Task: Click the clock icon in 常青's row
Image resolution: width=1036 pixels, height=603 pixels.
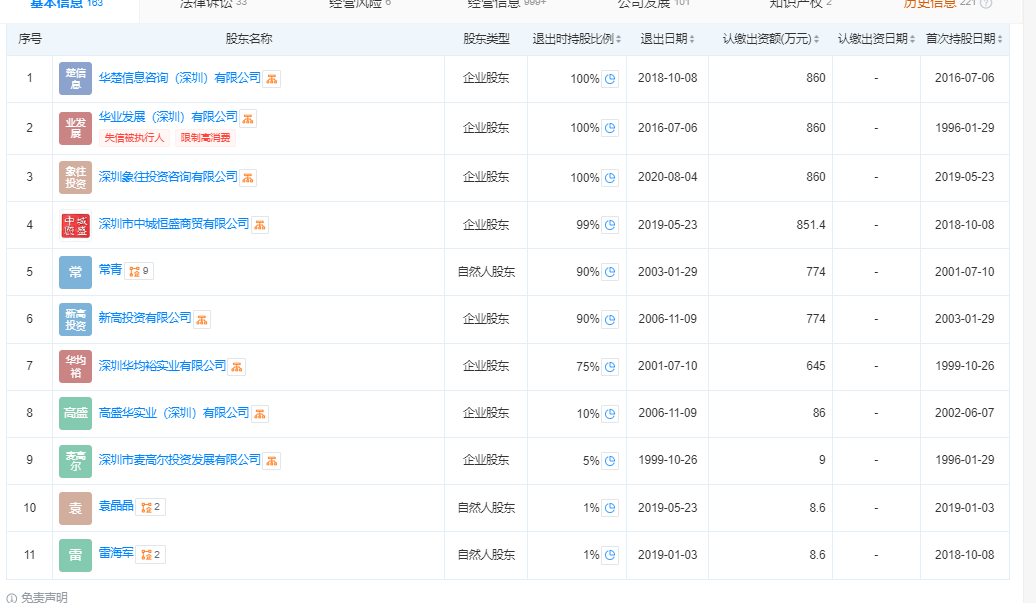Action: [610, 272]
